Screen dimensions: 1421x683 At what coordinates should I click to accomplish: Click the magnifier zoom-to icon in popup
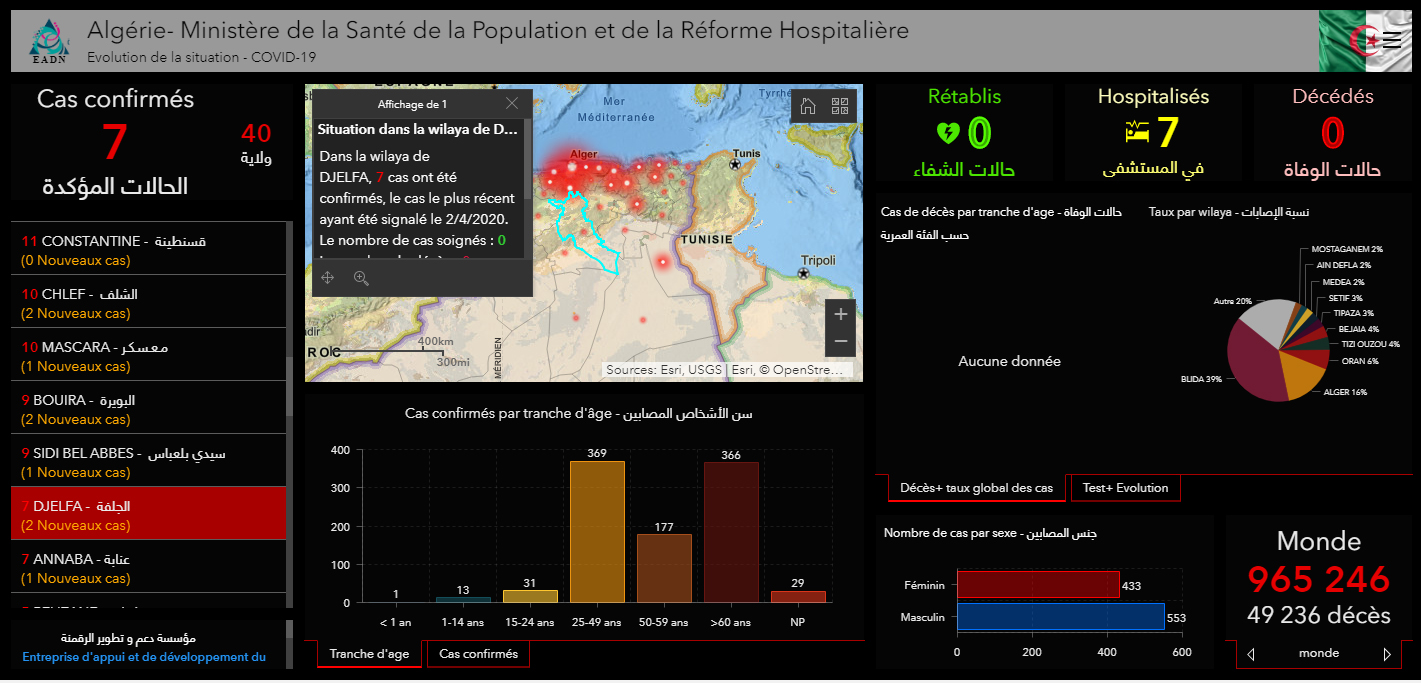[x=361, y=278]
